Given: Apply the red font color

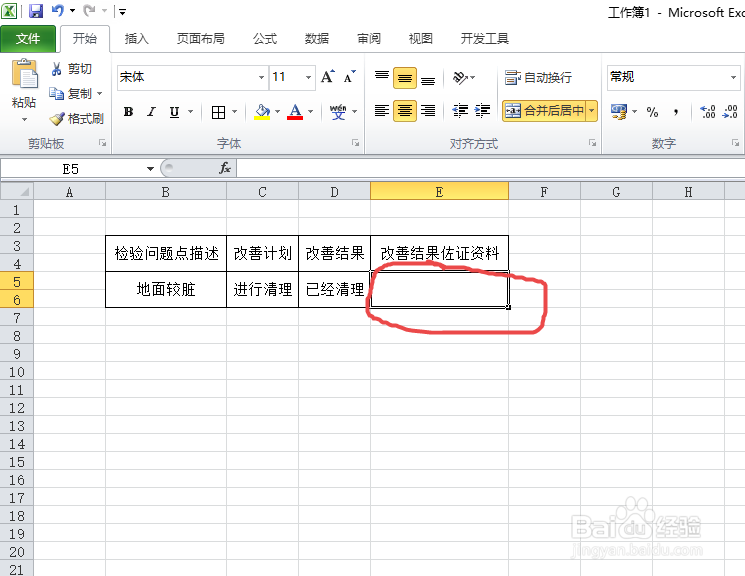Looking at the screenshot, I should tap(295, 112).
